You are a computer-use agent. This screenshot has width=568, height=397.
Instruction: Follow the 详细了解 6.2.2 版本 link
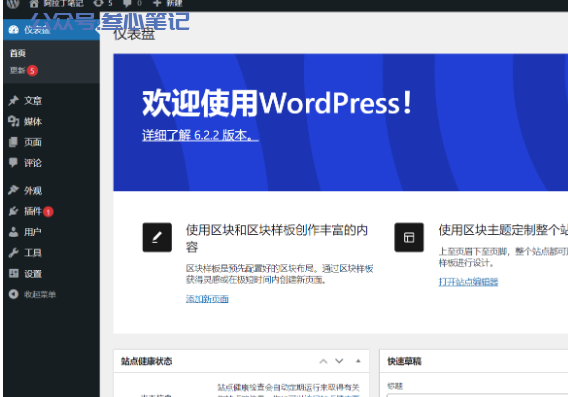point(200,135)
